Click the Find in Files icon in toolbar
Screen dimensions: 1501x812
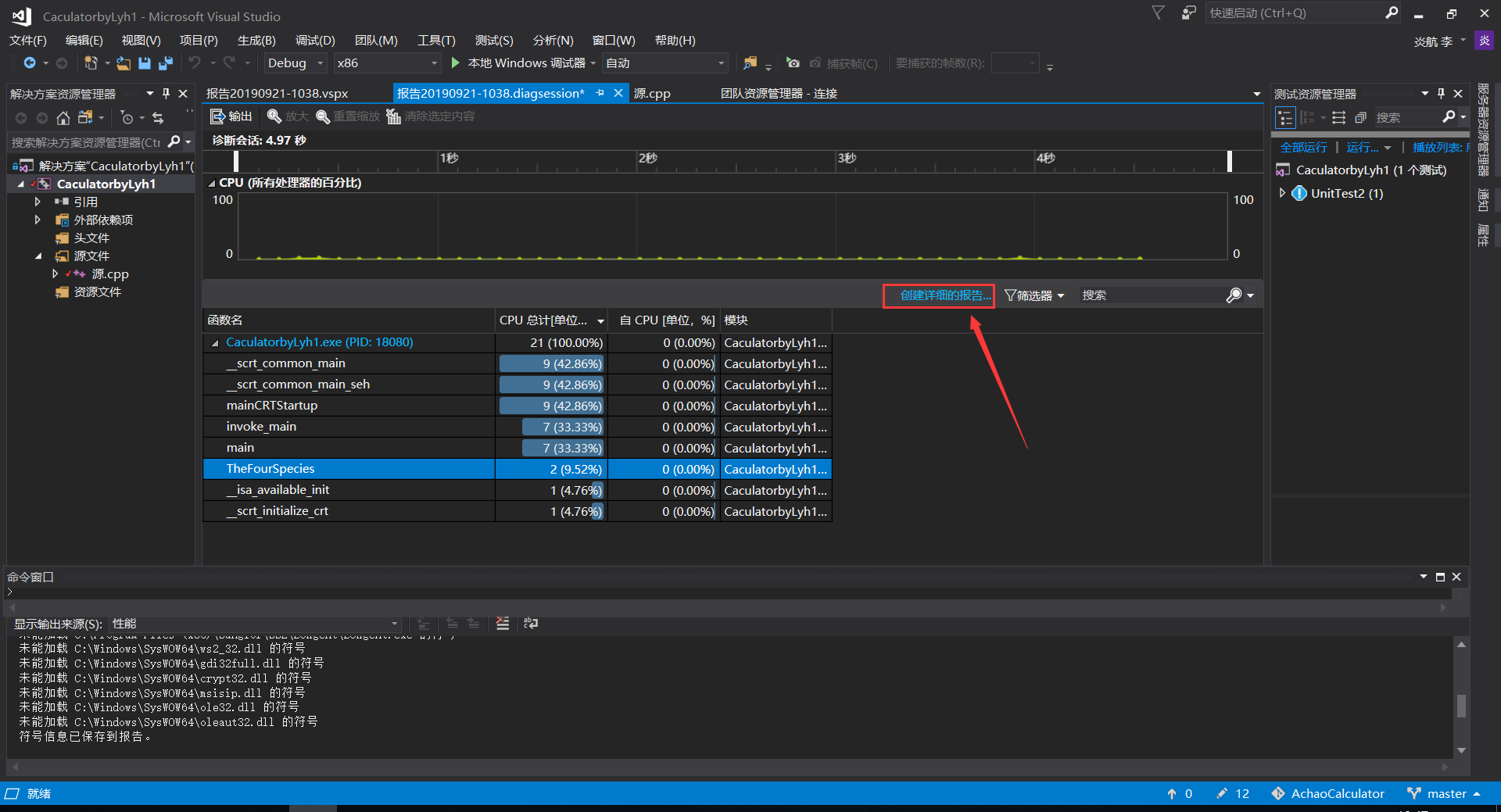point(750,63)
